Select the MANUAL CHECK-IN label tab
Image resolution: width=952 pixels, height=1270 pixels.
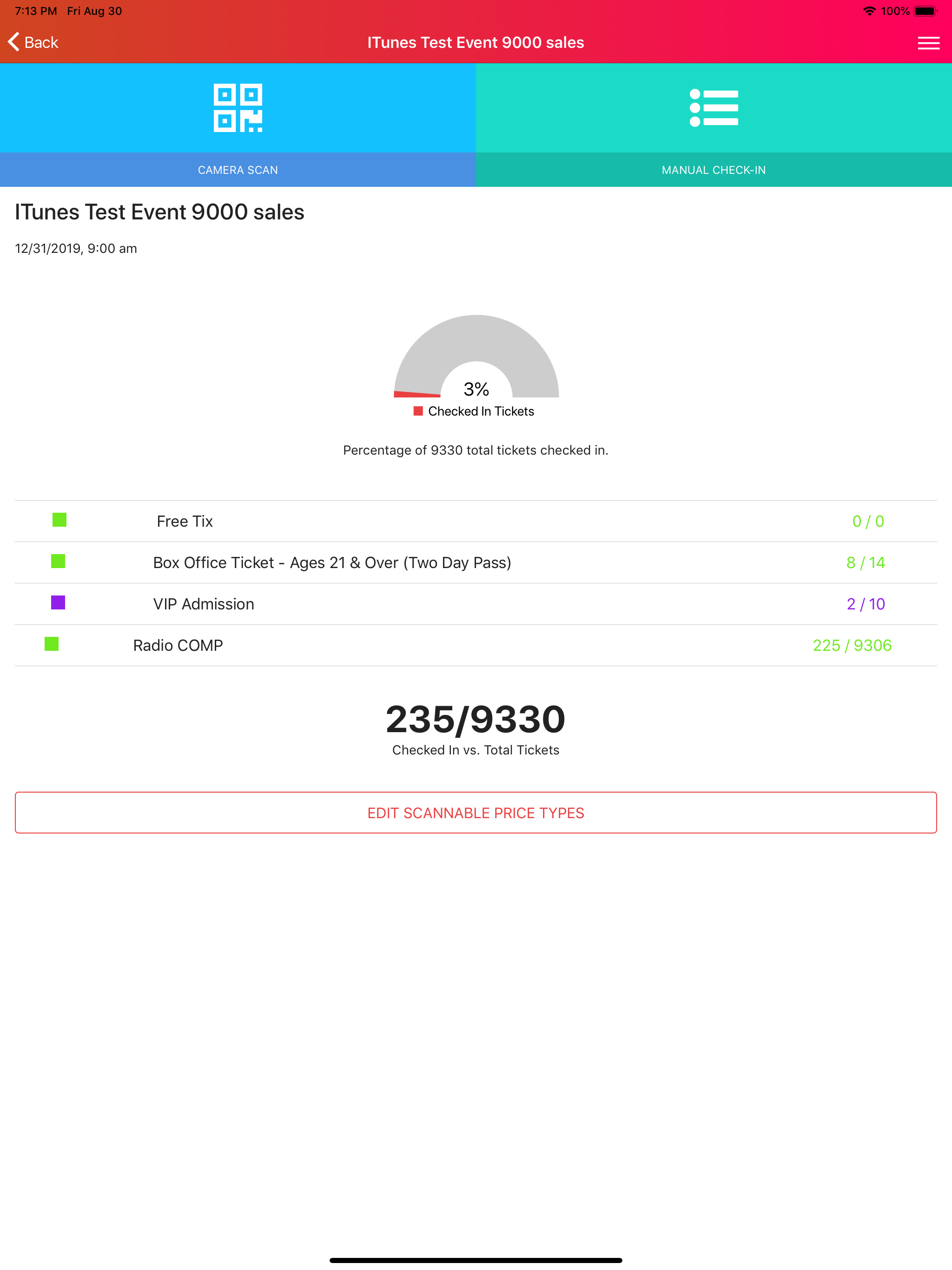pyautogui.click(x=714, y=170)
